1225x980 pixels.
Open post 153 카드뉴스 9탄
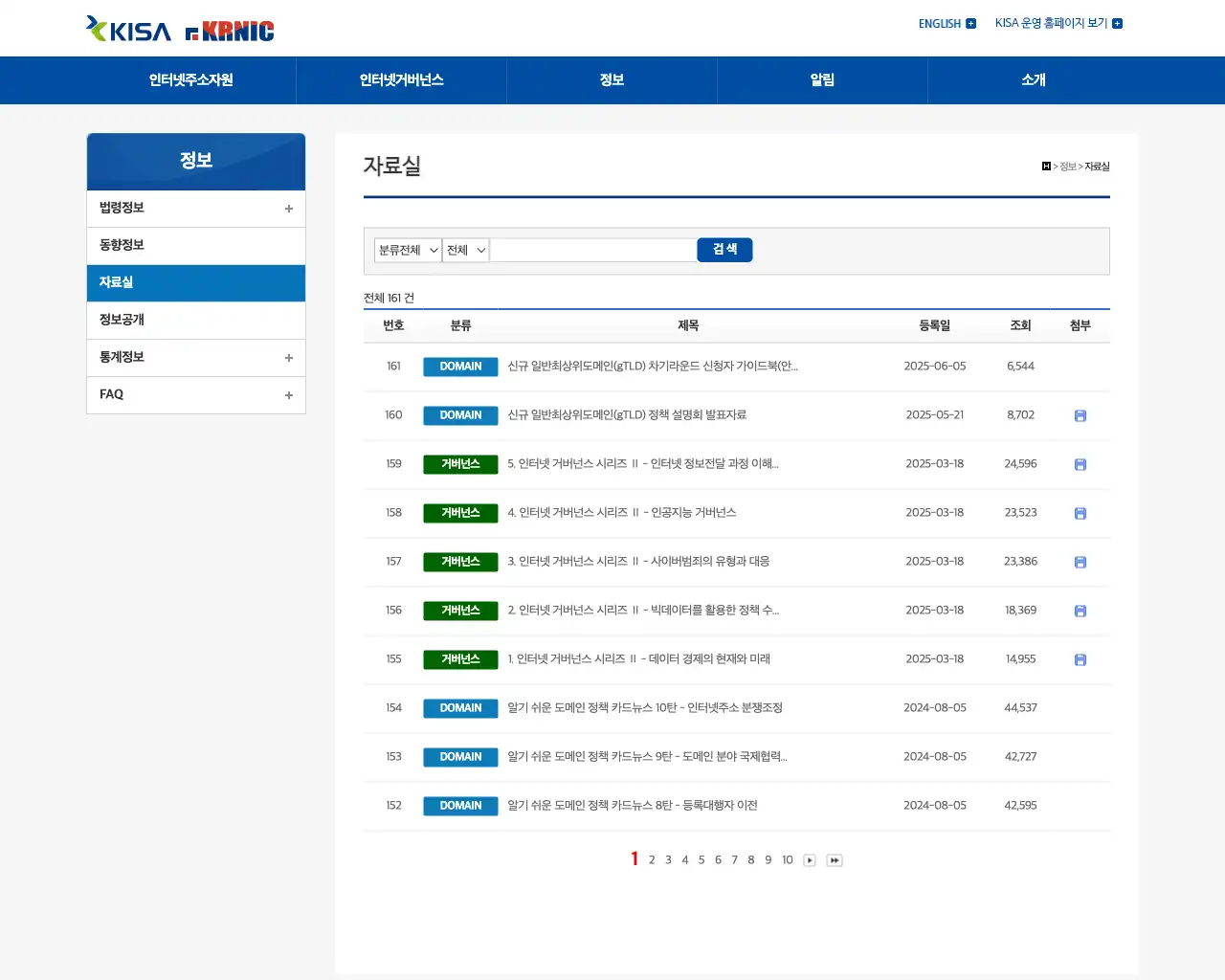tap(647, 757)
